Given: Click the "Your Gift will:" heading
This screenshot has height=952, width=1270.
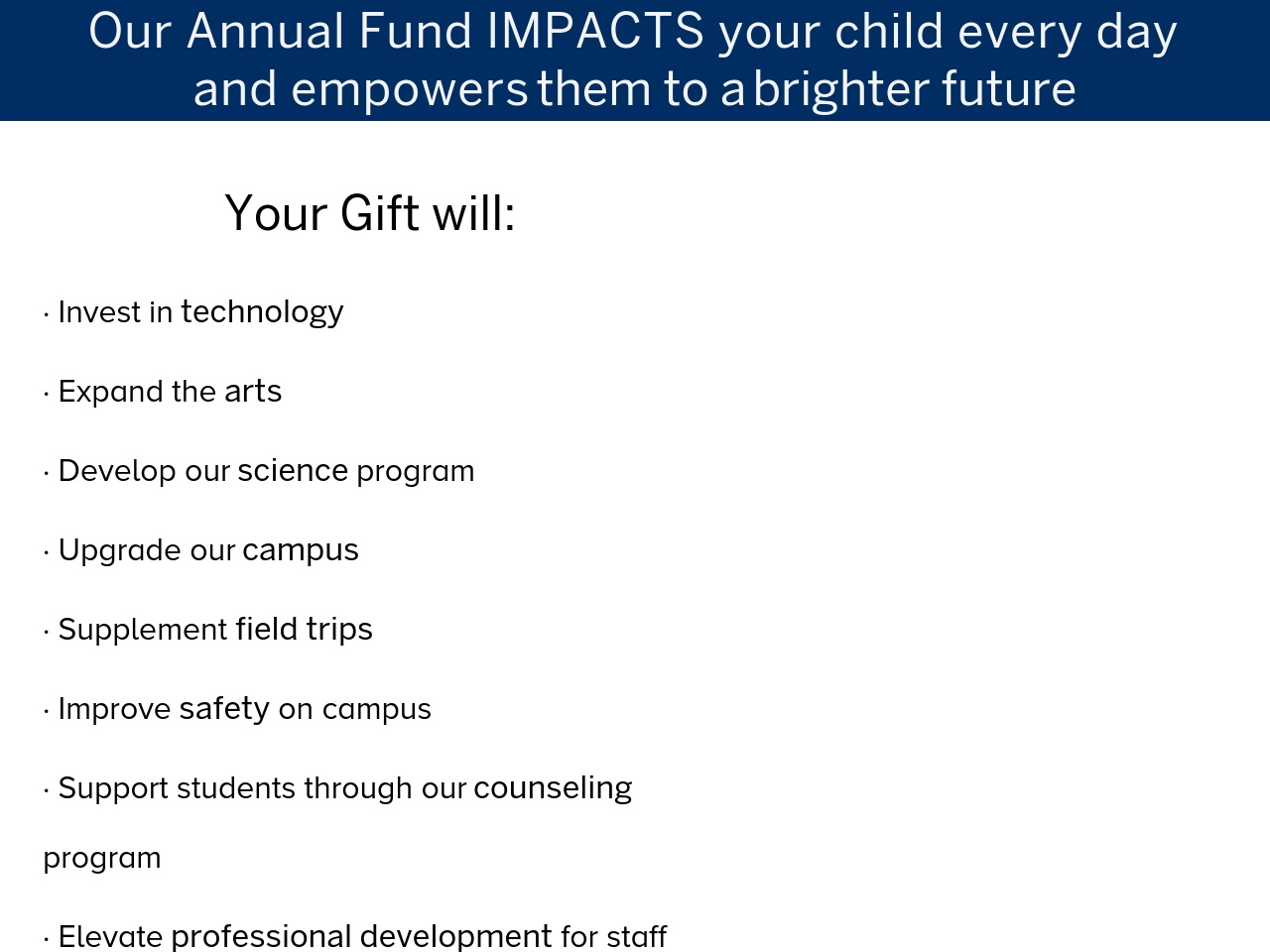Looking at the screenshot, I should (370, 213).
